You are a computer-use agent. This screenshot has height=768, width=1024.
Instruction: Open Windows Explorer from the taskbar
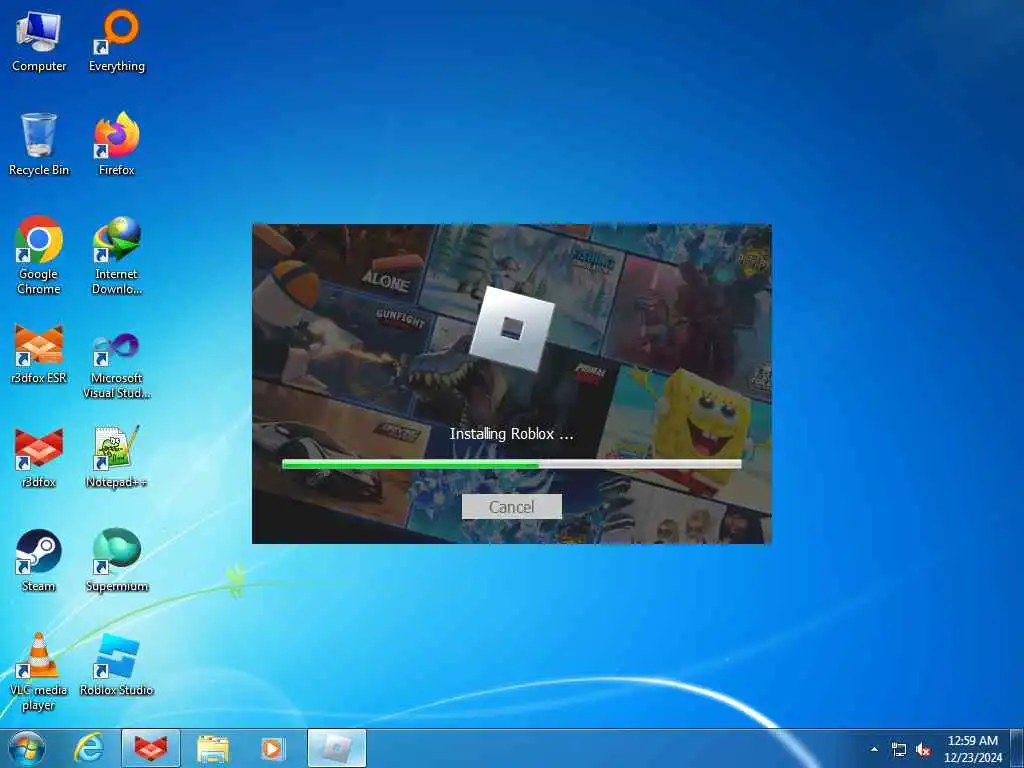pos(213,748)
